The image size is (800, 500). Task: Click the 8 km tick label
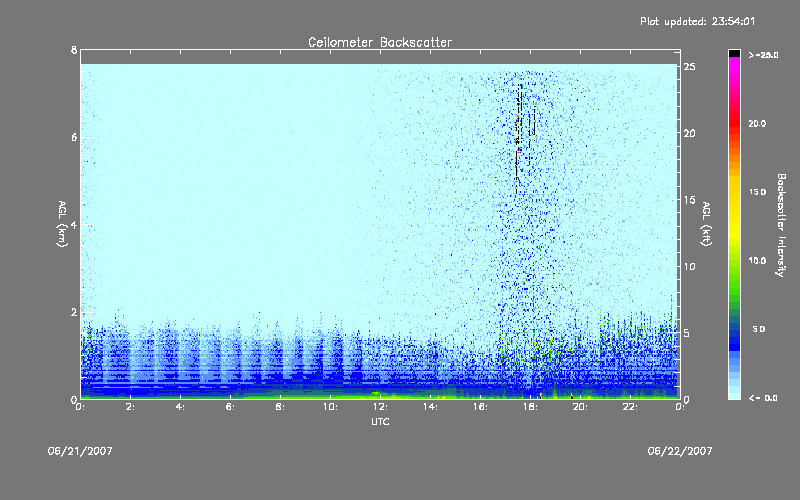pyautogui.click(x=74, y=50)
